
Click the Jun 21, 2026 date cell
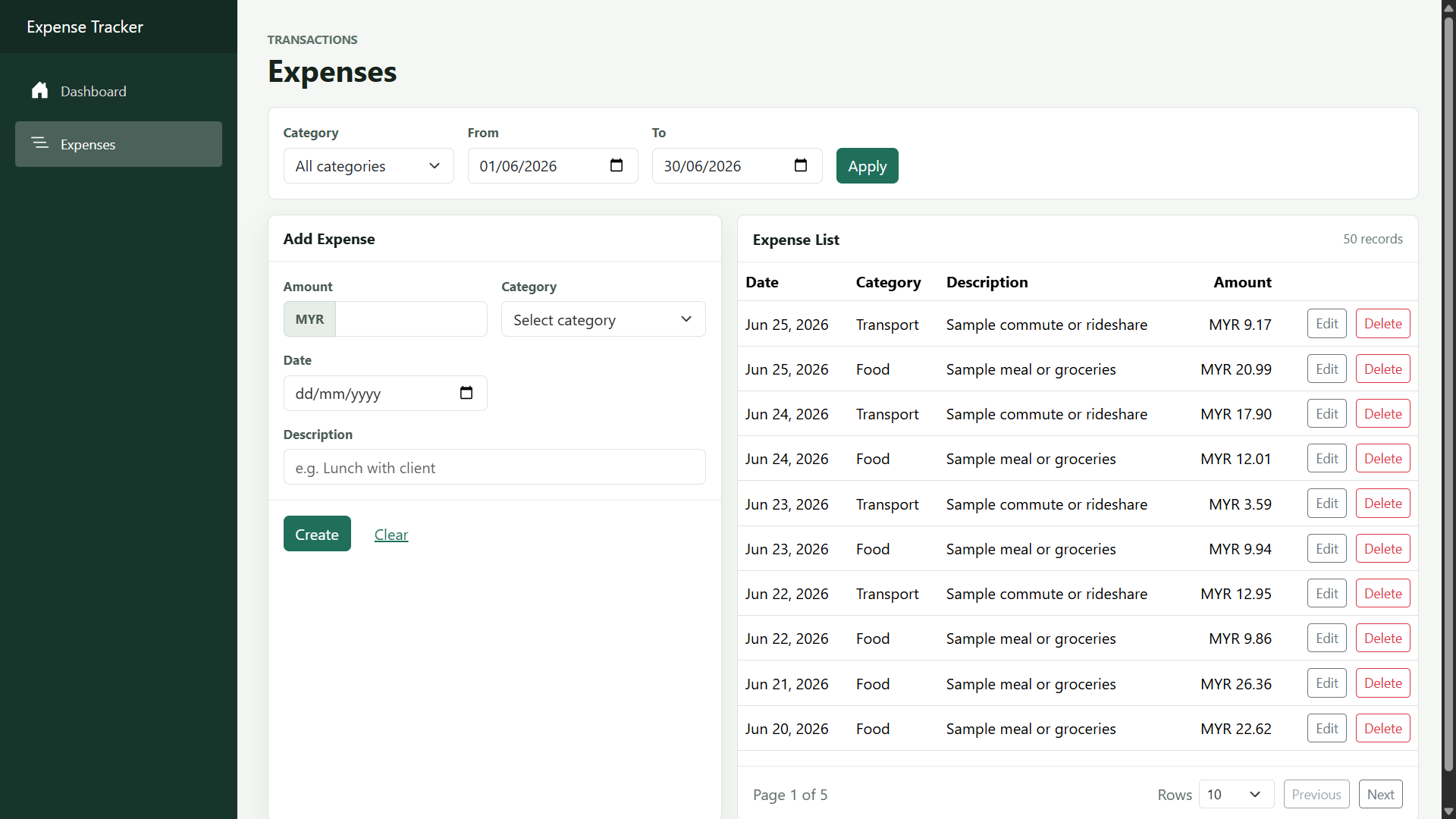(786, 684)
